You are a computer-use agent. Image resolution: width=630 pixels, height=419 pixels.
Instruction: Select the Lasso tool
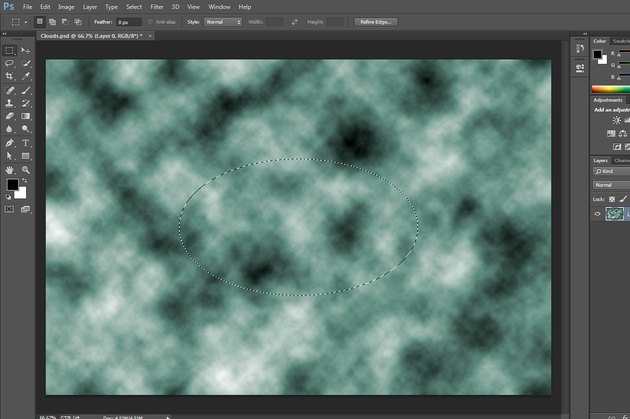point(10,63)
